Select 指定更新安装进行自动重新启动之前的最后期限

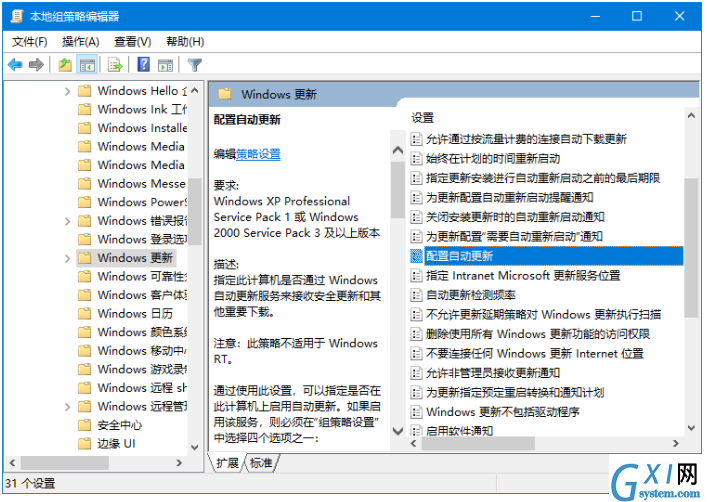coord(543,178)
